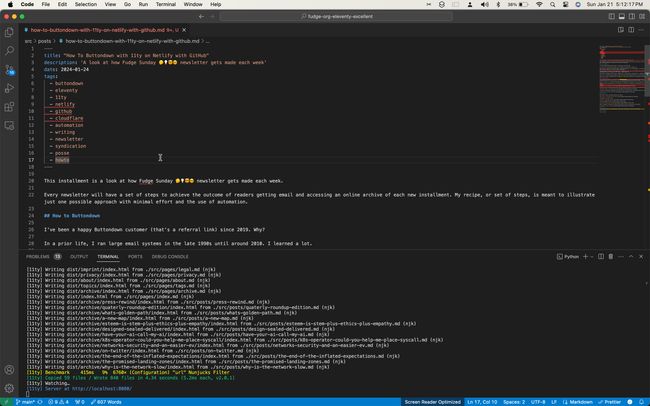Click Prettier formatter status item

click(609, 402)
